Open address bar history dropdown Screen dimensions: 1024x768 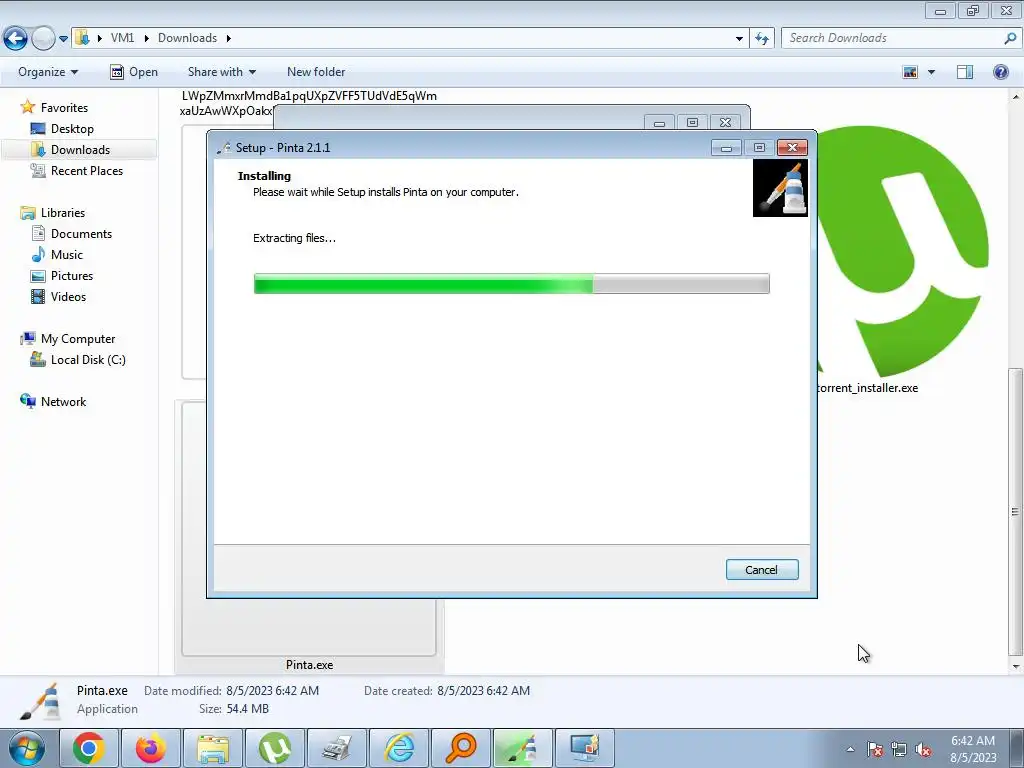coord(739,39)
